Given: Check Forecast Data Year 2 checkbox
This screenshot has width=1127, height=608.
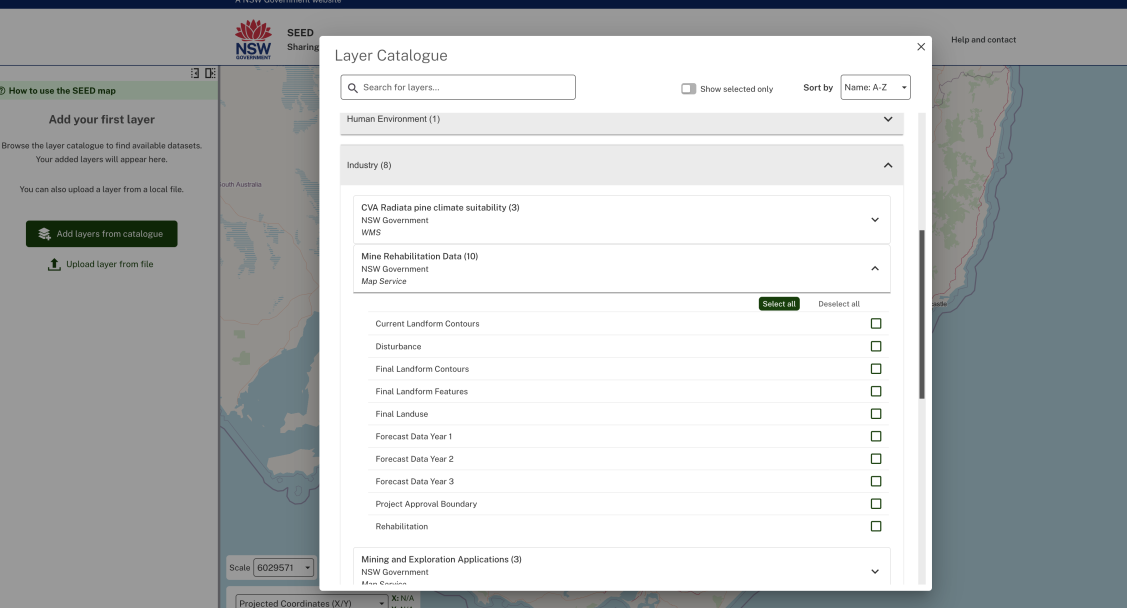Looking at the screenshot, I should pos(875,459).
